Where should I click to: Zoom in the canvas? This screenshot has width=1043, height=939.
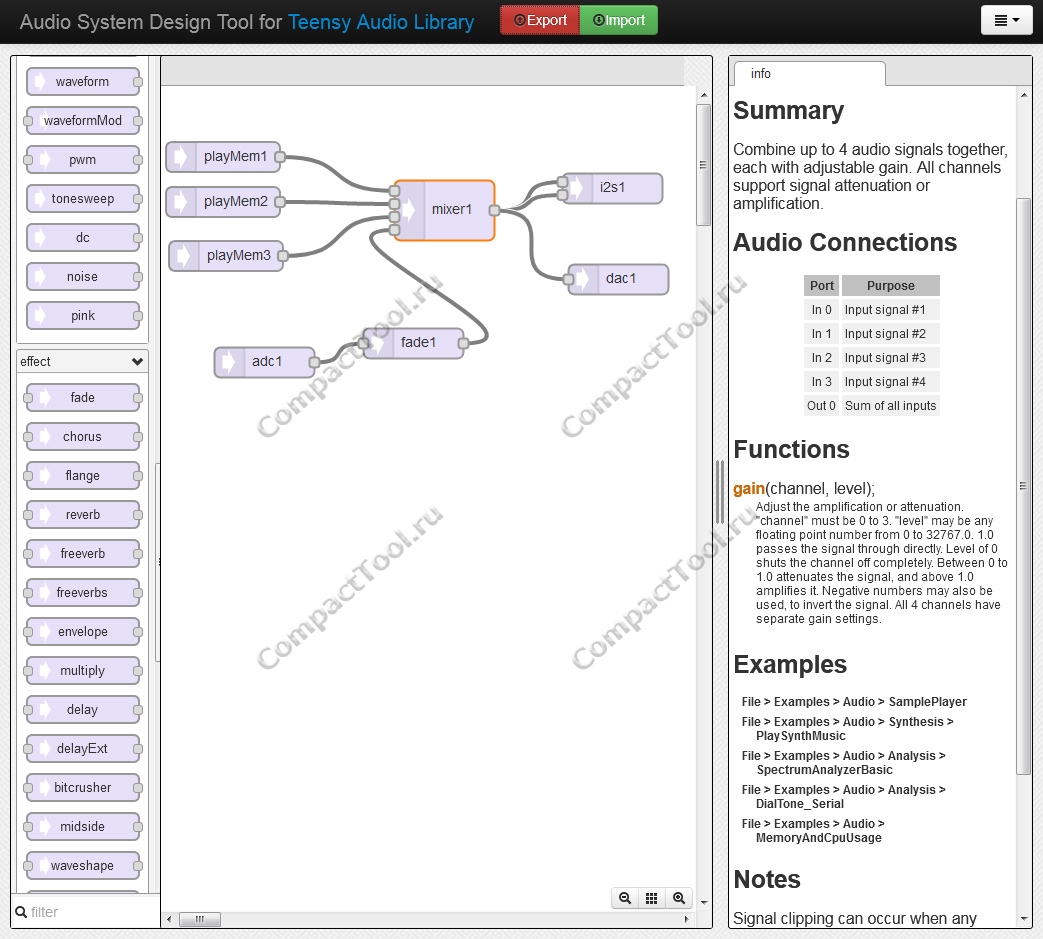coord(679,898)
